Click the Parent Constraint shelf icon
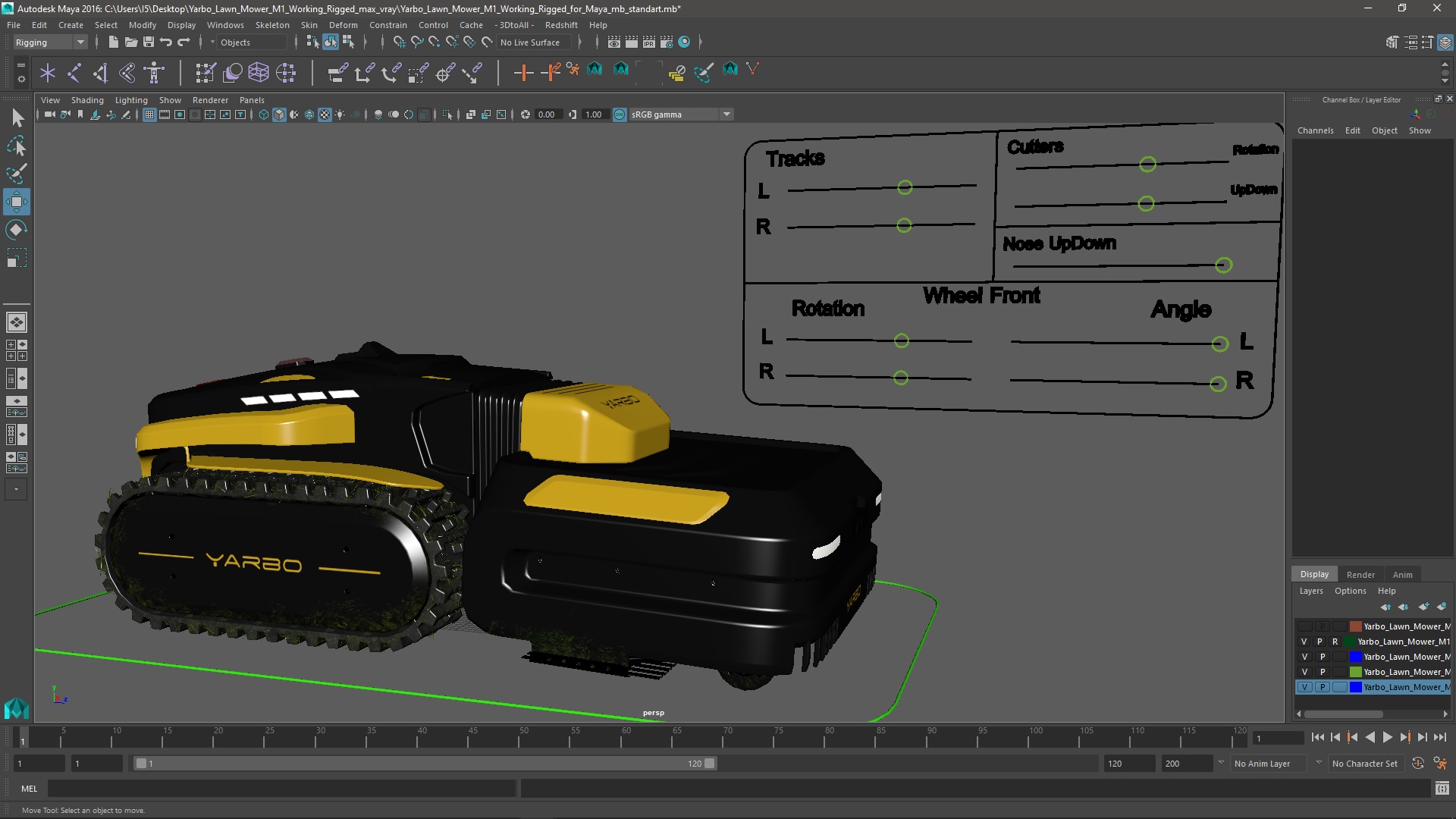The width and height of the screenshot is (1456, 819). tap(337, 73)
